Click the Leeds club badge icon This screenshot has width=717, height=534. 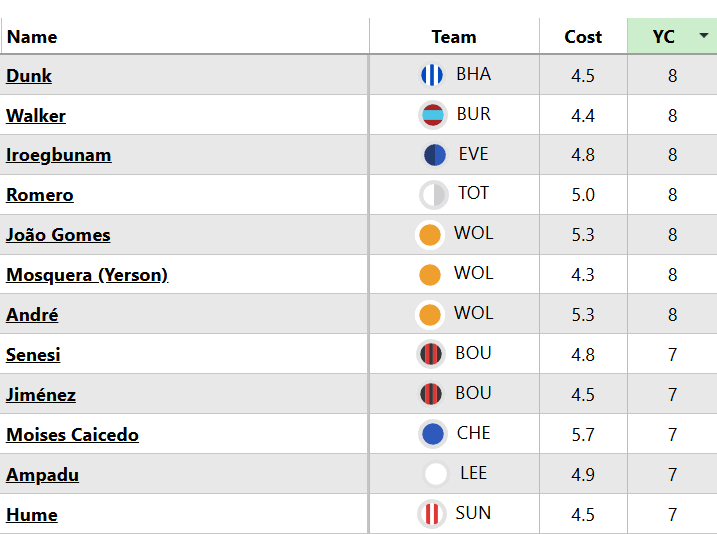(435, 474)
